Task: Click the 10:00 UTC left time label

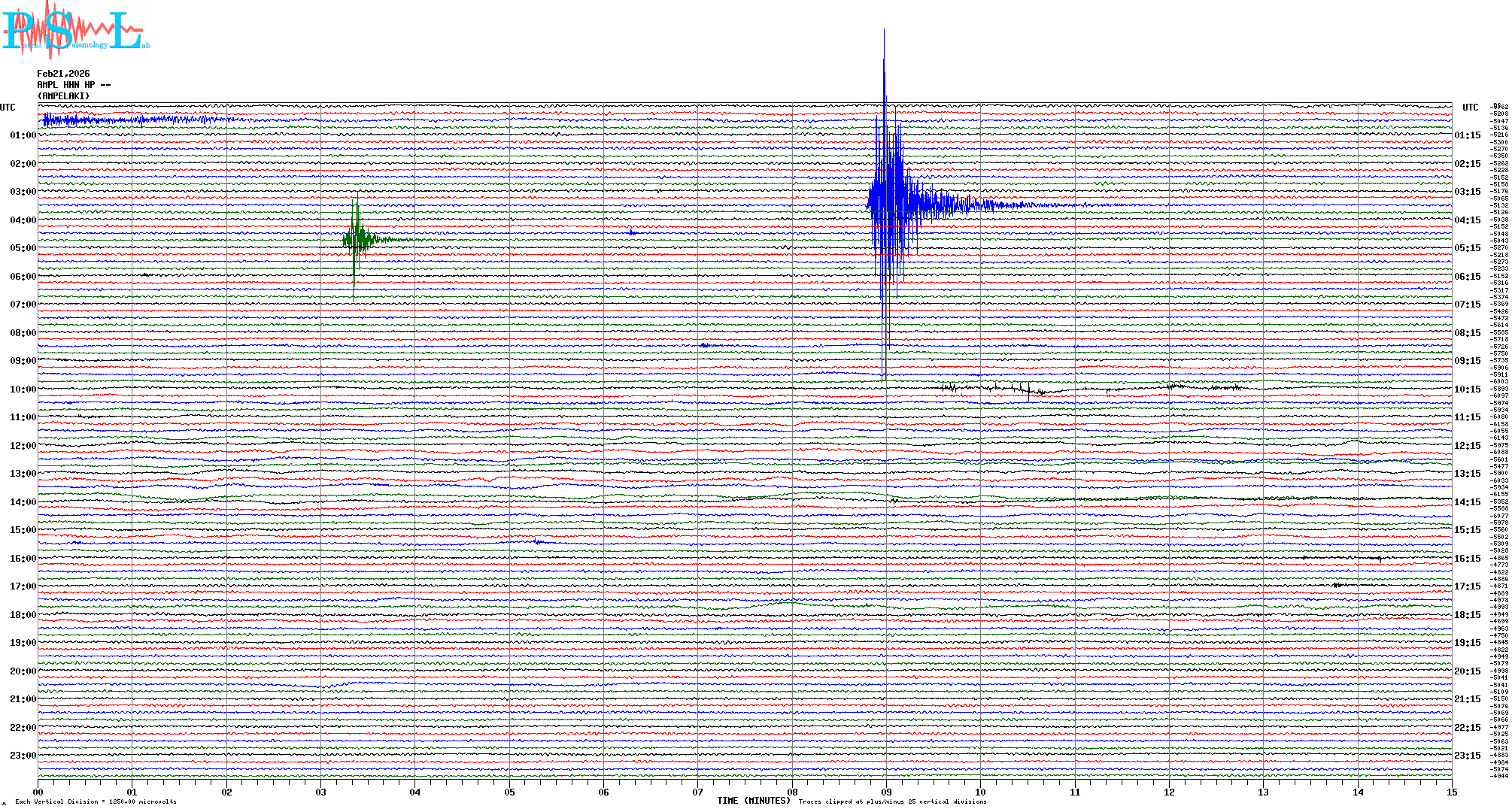Action: point(23,389)
